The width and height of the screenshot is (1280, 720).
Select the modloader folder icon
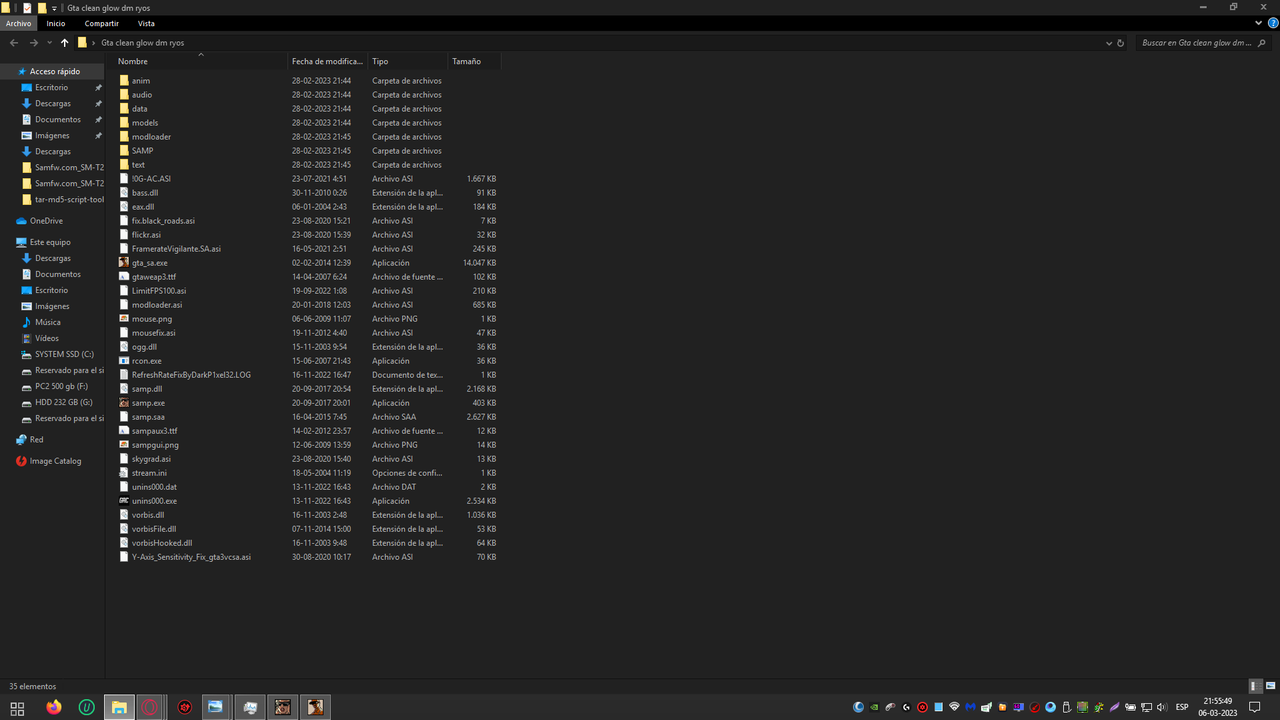[124, 137]
